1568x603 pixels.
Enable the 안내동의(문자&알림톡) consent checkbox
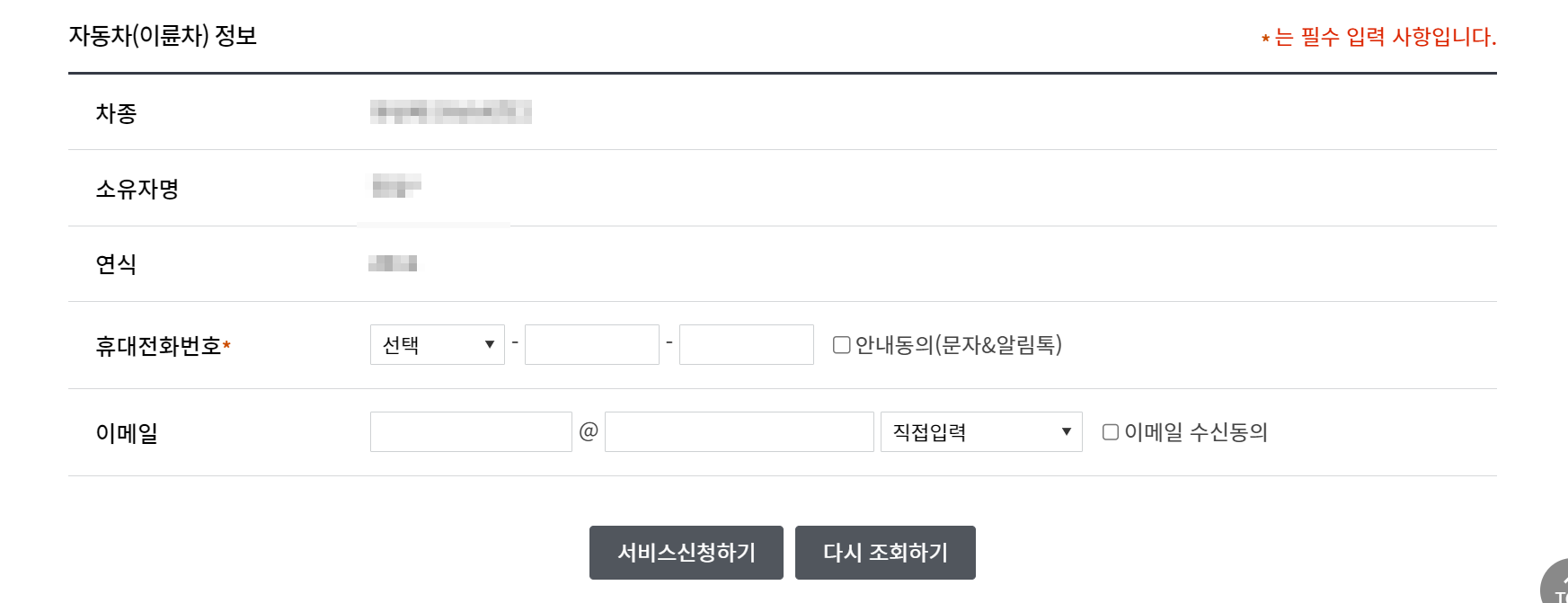pos(840,344)
